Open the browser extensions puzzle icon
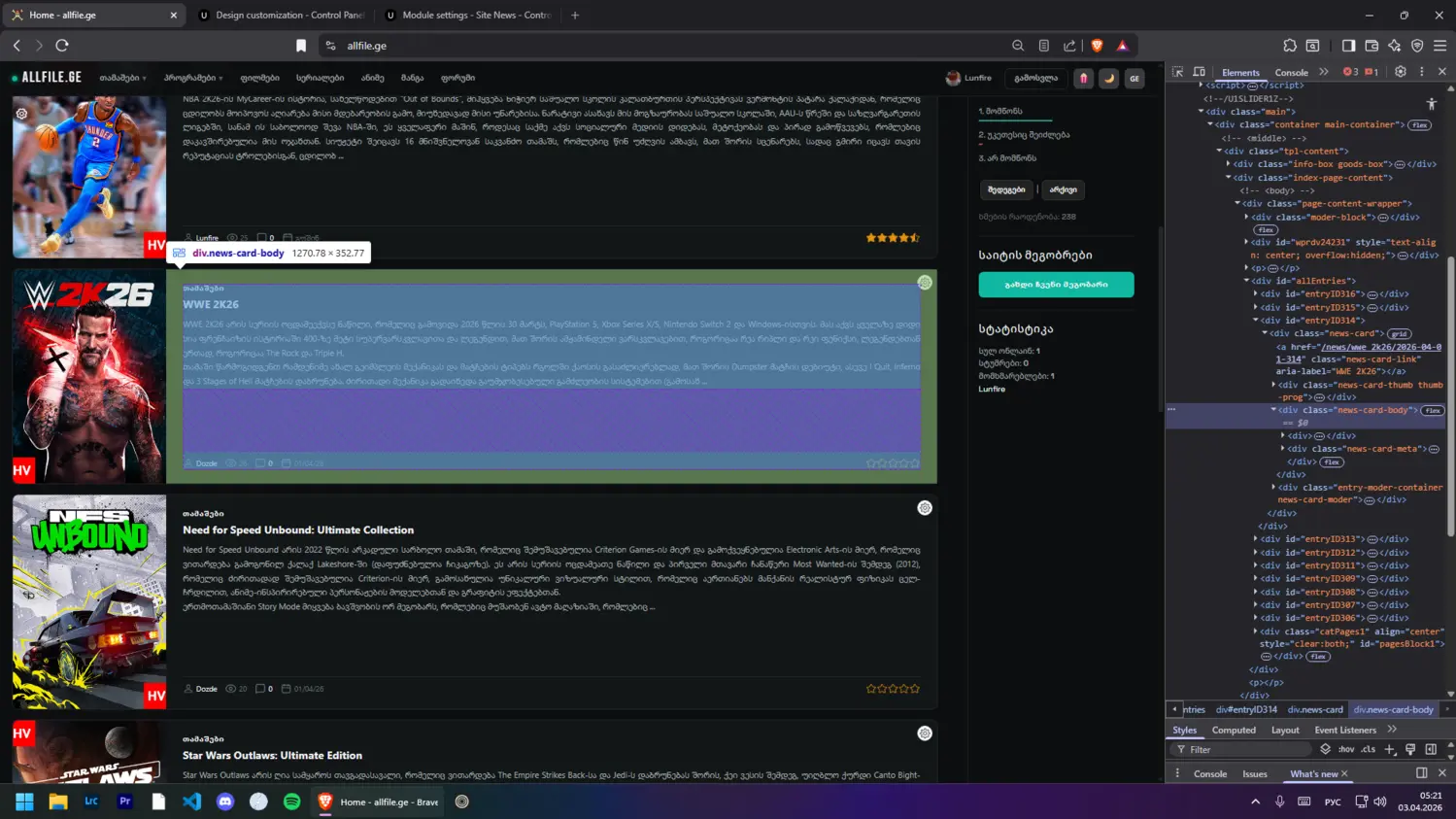The width and height of the screenshot is (1456, 819). 1289,46
